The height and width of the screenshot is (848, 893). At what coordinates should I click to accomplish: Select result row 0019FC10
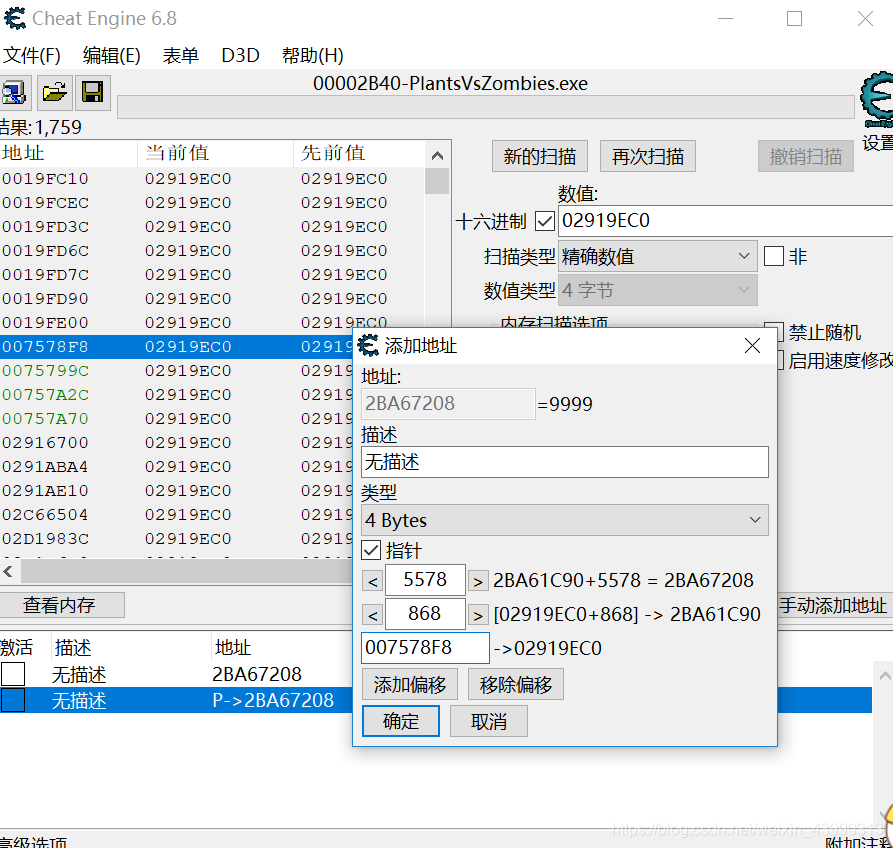coord(212,179)
